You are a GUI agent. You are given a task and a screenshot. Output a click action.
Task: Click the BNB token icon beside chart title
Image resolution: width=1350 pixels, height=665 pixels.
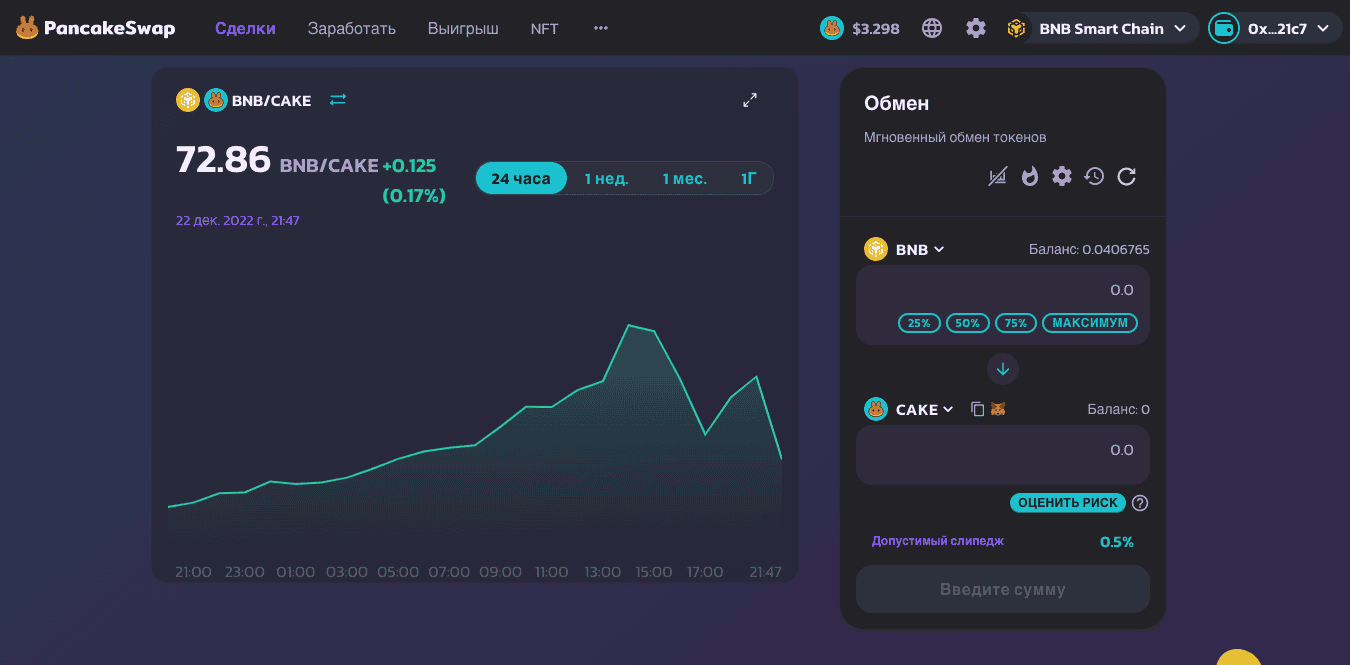point(188,100)
